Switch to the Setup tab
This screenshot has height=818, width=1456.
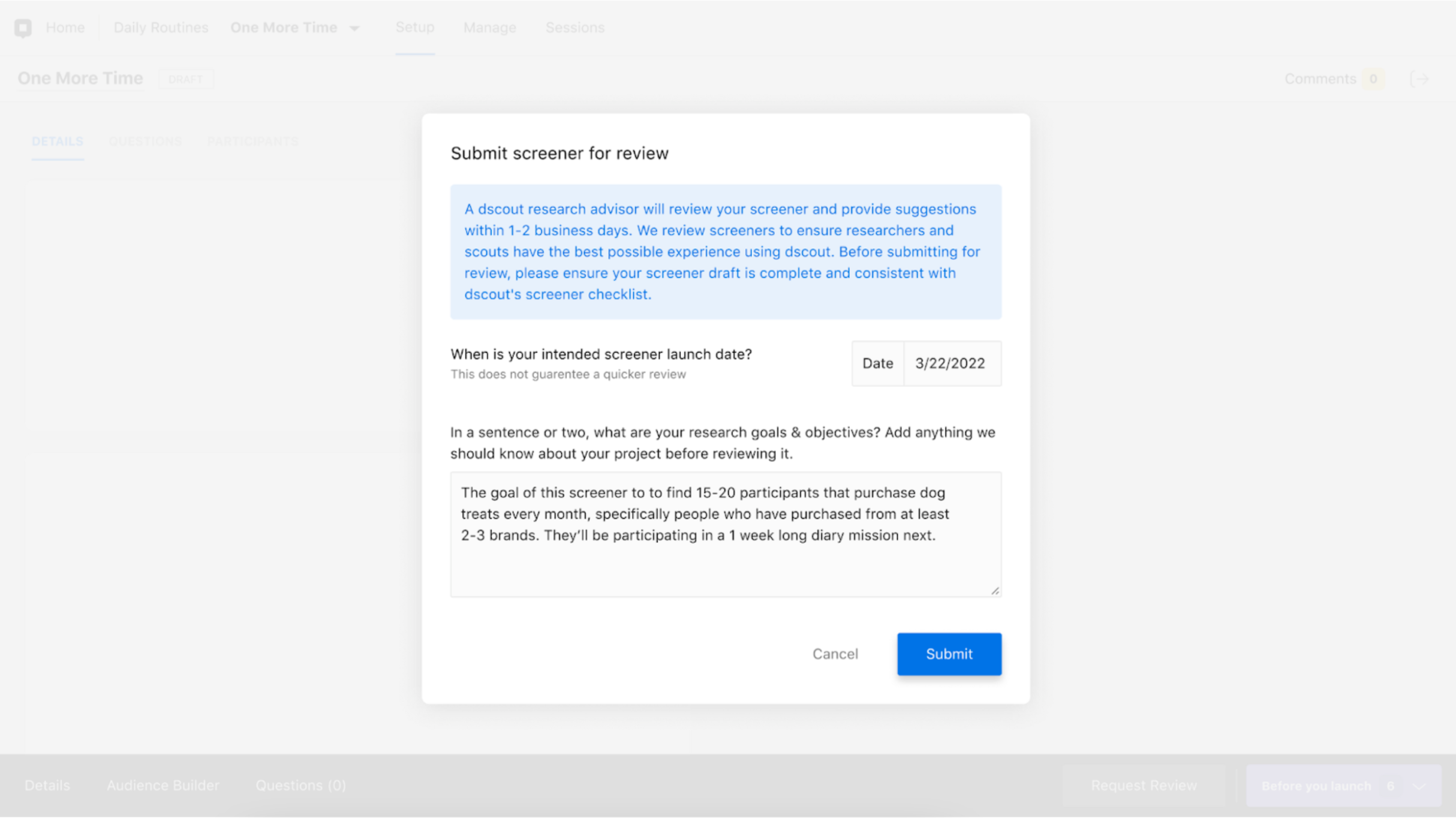pyautogui.click(x=415, y=28)
